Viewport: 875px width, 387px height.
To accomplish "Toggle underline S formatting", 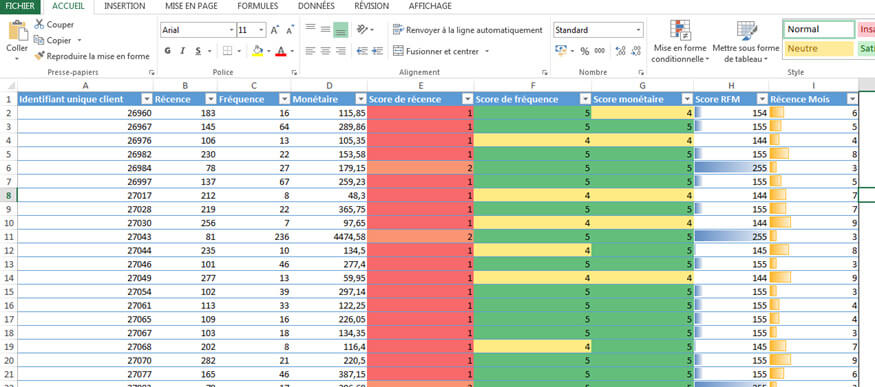I will (198, 51).
